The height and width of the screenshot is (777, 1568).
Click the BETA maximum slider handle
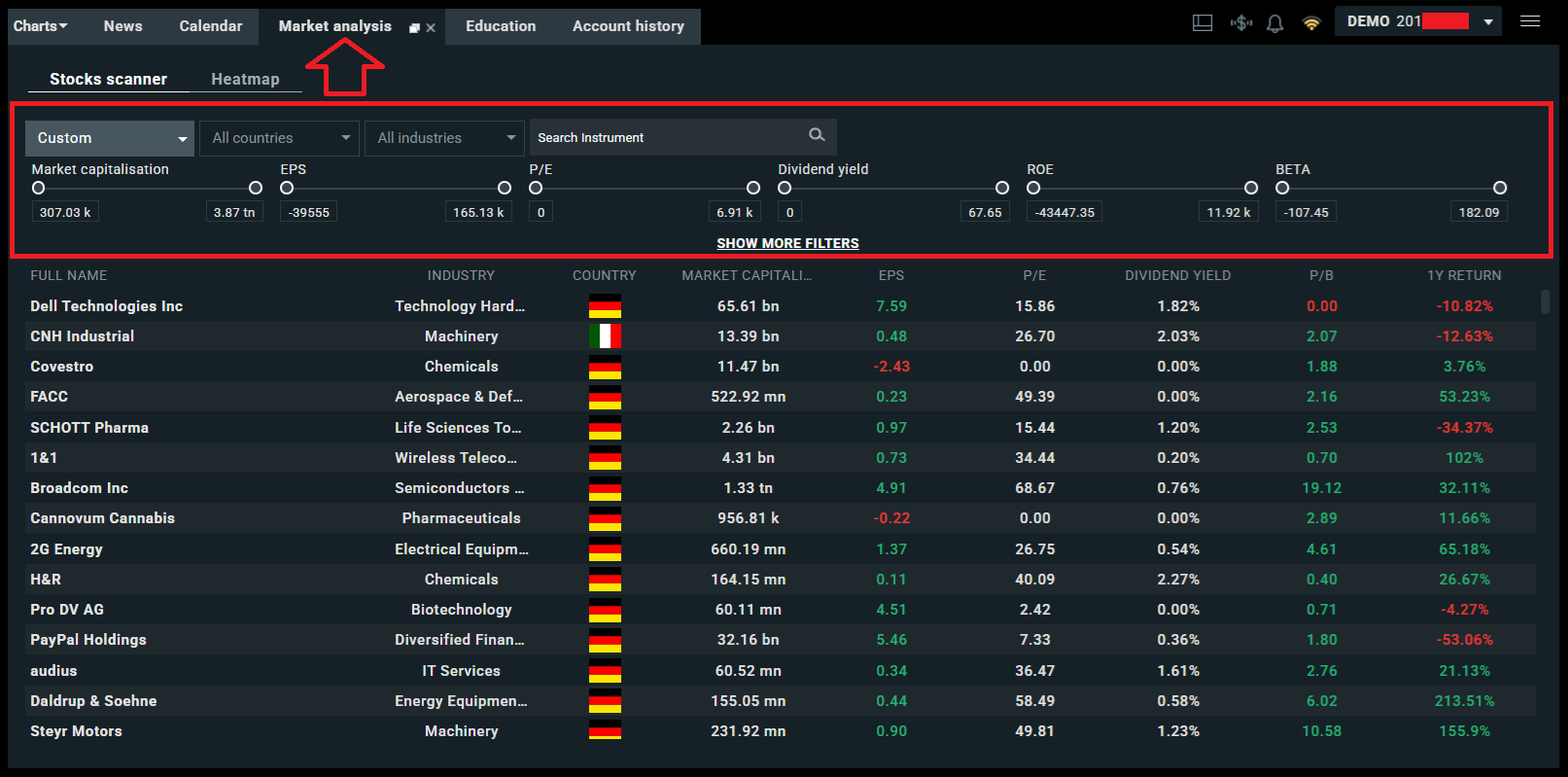coord(1500,188)
